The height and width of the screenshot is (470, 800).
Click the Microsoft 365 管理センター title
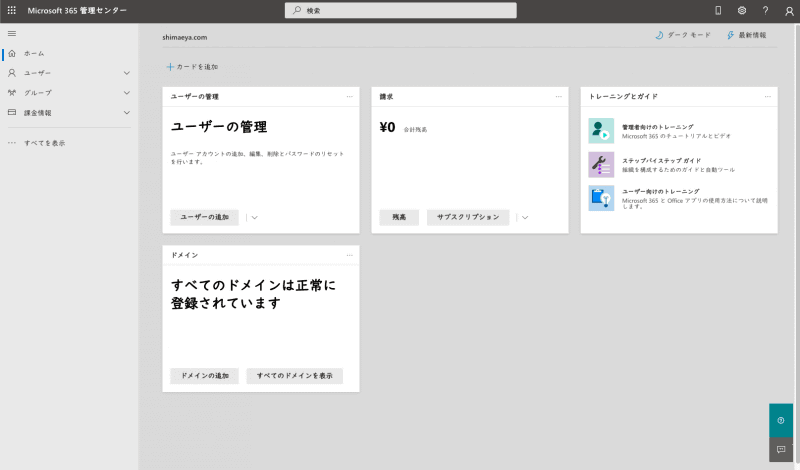click(x=77, y=10)
